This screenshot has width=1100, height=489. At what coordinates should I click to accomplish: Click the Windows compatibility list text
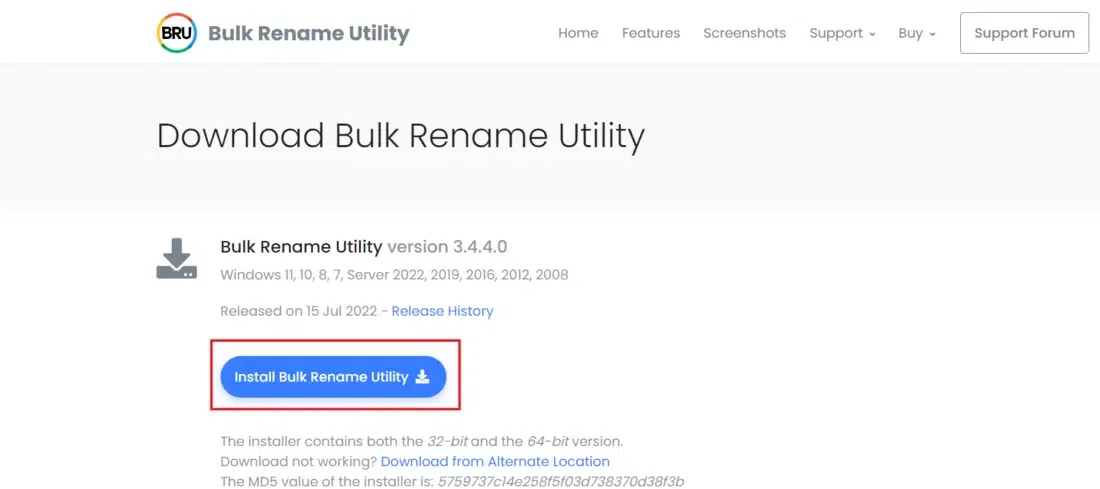394,274
